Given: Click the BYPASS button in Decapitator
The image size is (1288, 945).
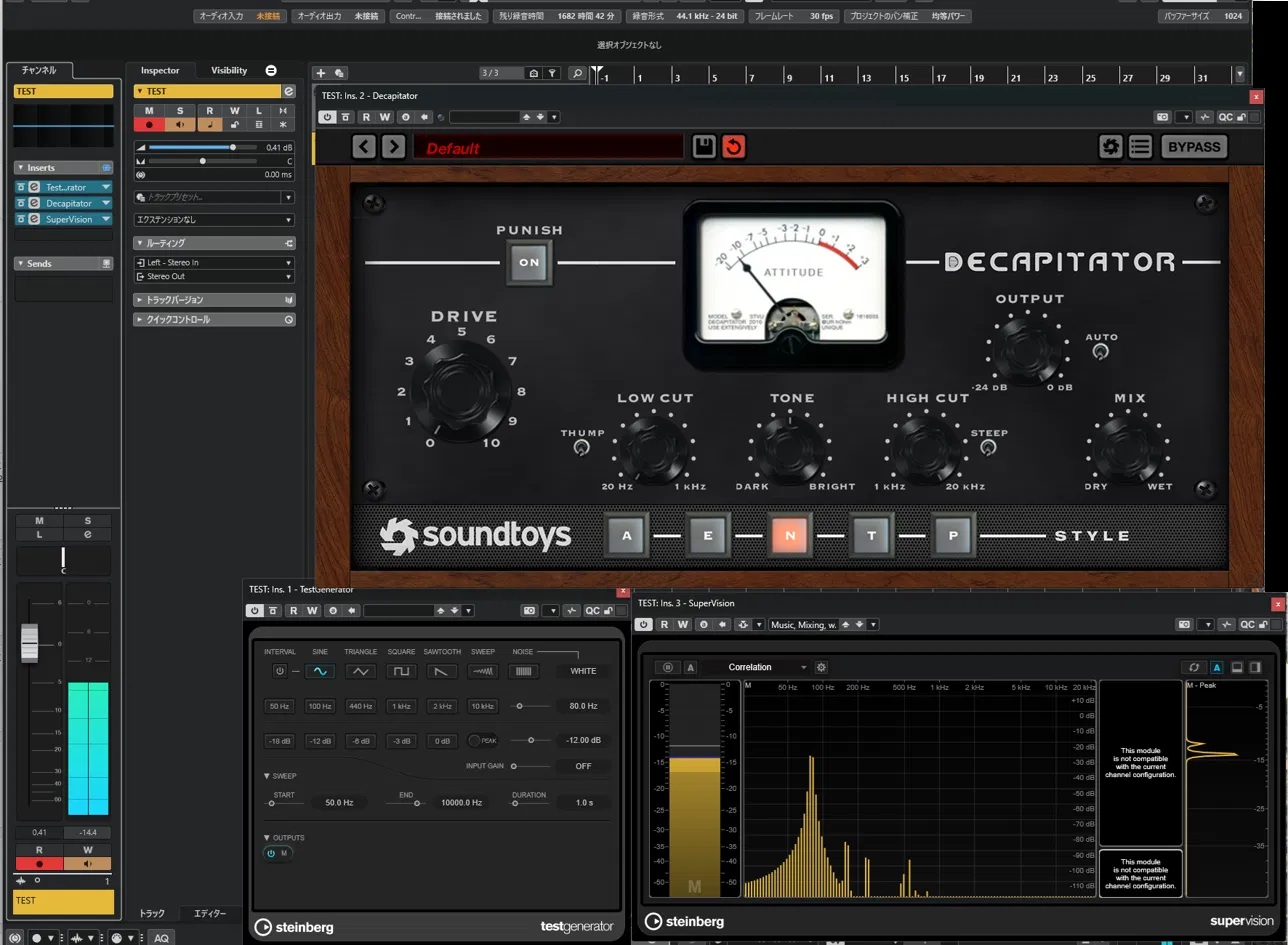Looking at the screenshot, I should pos(1194,147).
